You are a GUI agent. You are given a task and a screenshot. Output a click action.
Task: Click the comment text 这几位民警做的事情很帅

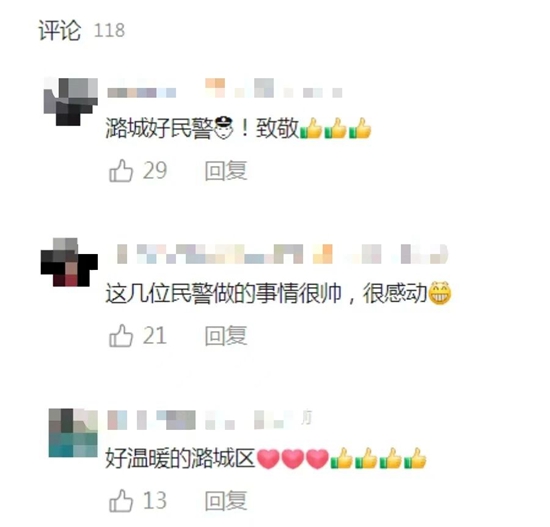224,293
